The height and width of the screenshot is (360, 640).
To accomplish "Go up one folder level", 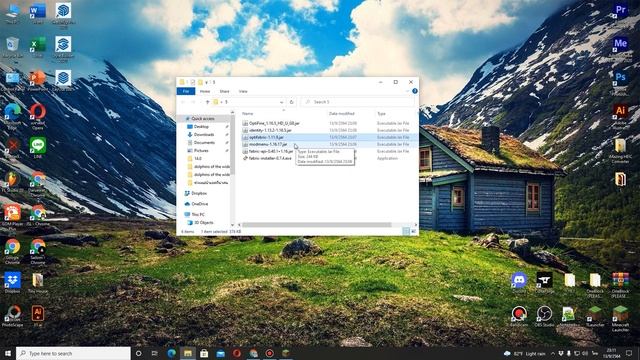I will click(207, 102).
